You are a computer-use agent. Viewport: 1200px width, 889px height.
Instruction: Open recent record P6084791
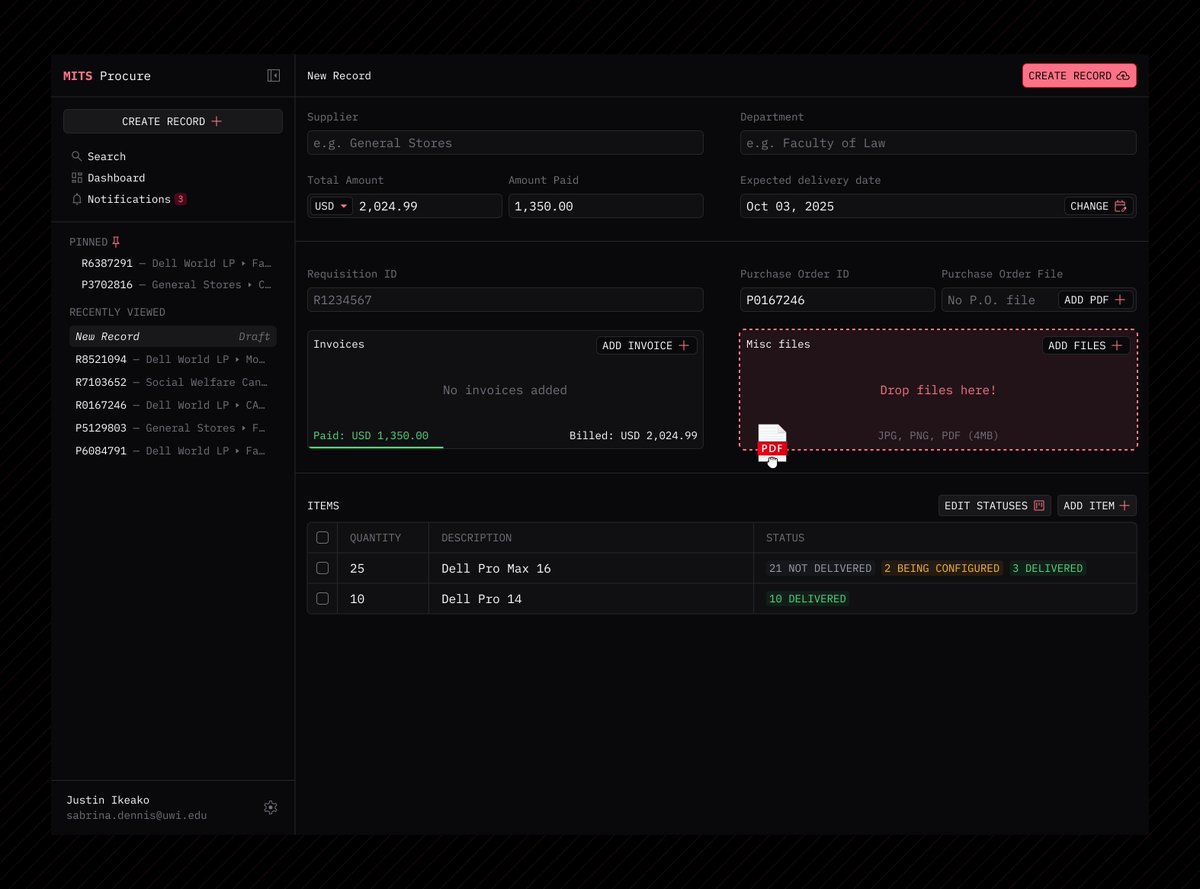tap(172, 452)
